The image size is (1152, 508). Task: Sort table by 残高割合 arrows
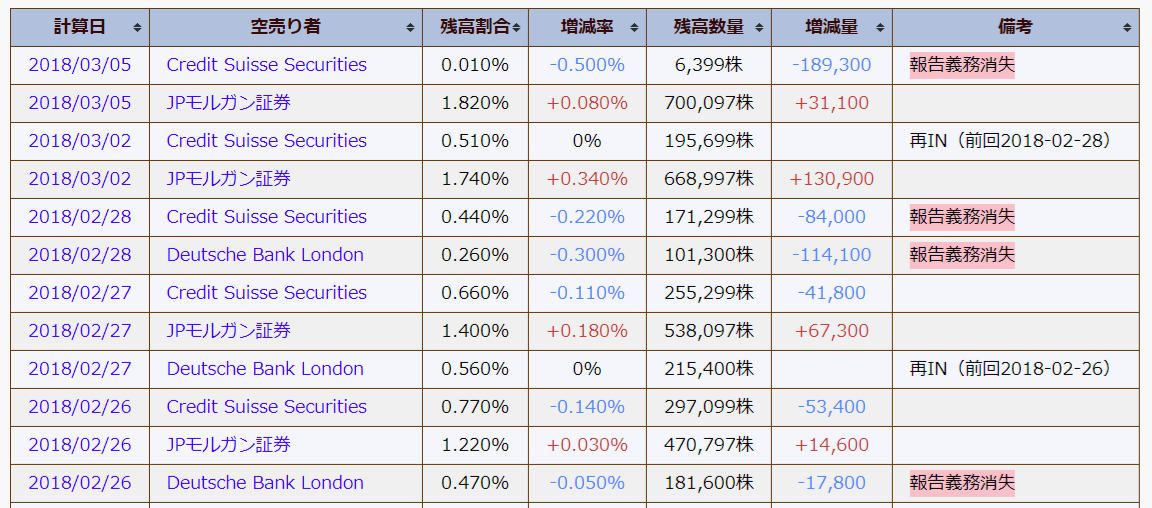click(x=516, y=28)
